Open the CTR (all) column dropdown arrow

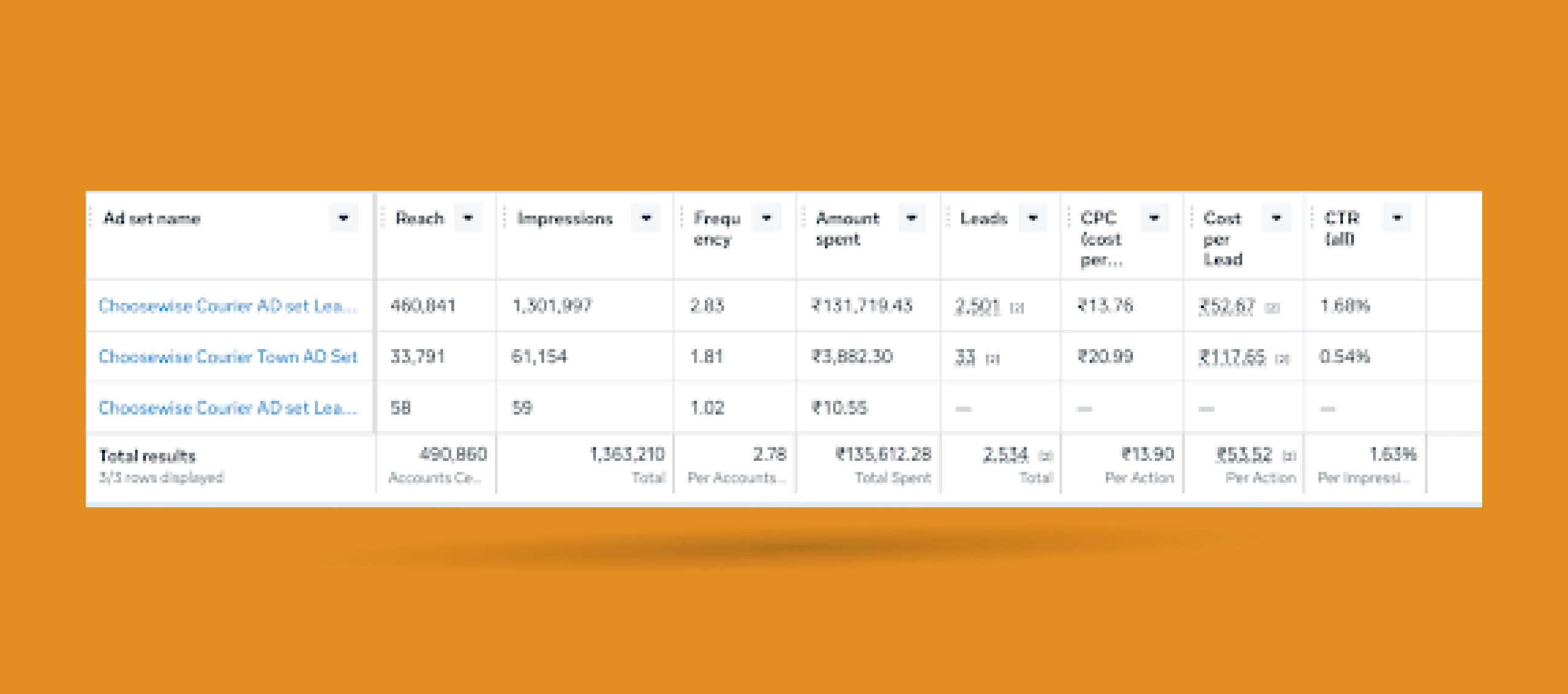coord(1397,218)
